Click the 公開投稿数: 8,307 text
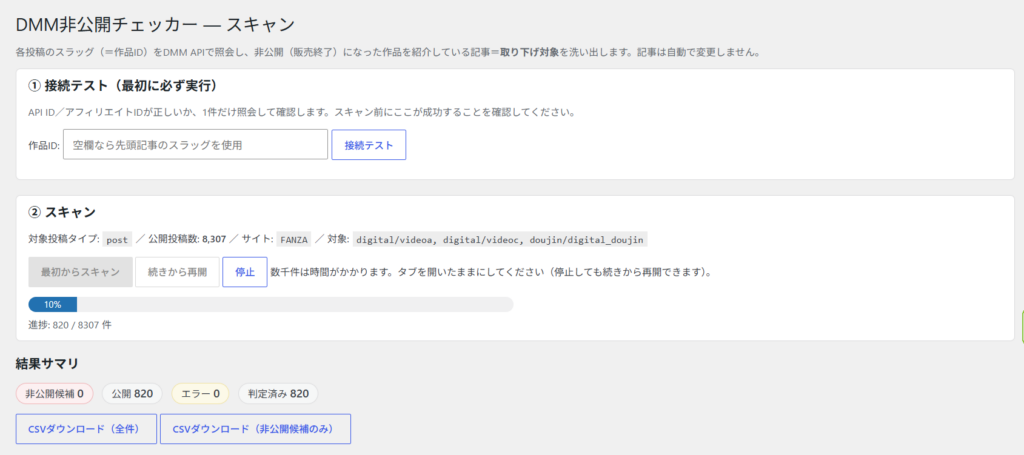Screen dimensions: 1024x455 pos(187,240)
